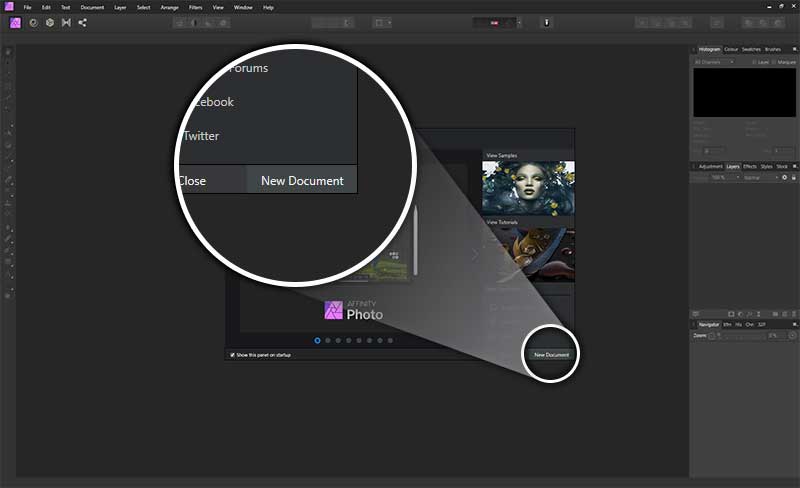Click the Export Persona share icon
Screen dimensions: 800x488
[83, 23]
